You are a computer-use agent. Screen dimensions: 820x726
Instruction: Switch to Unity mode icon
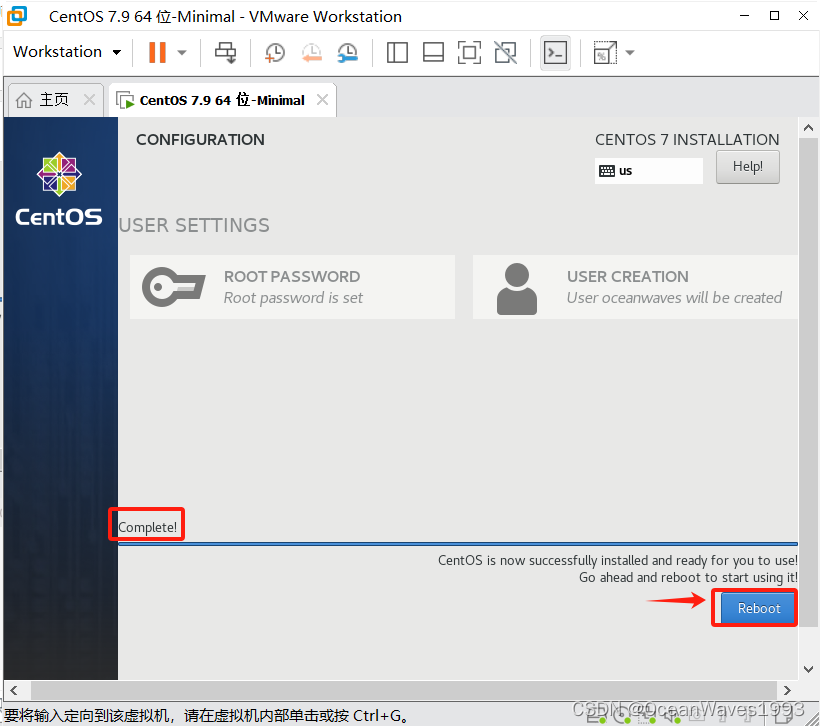tap(506, 52)
